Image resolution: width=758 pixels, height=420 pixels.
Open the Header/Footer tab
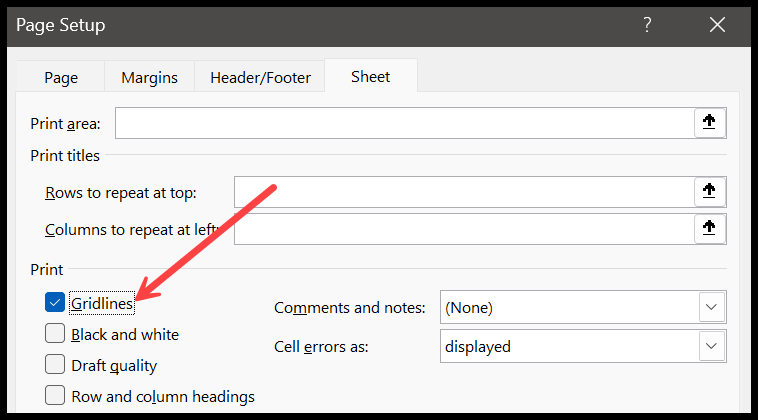(x=260, y=77)
